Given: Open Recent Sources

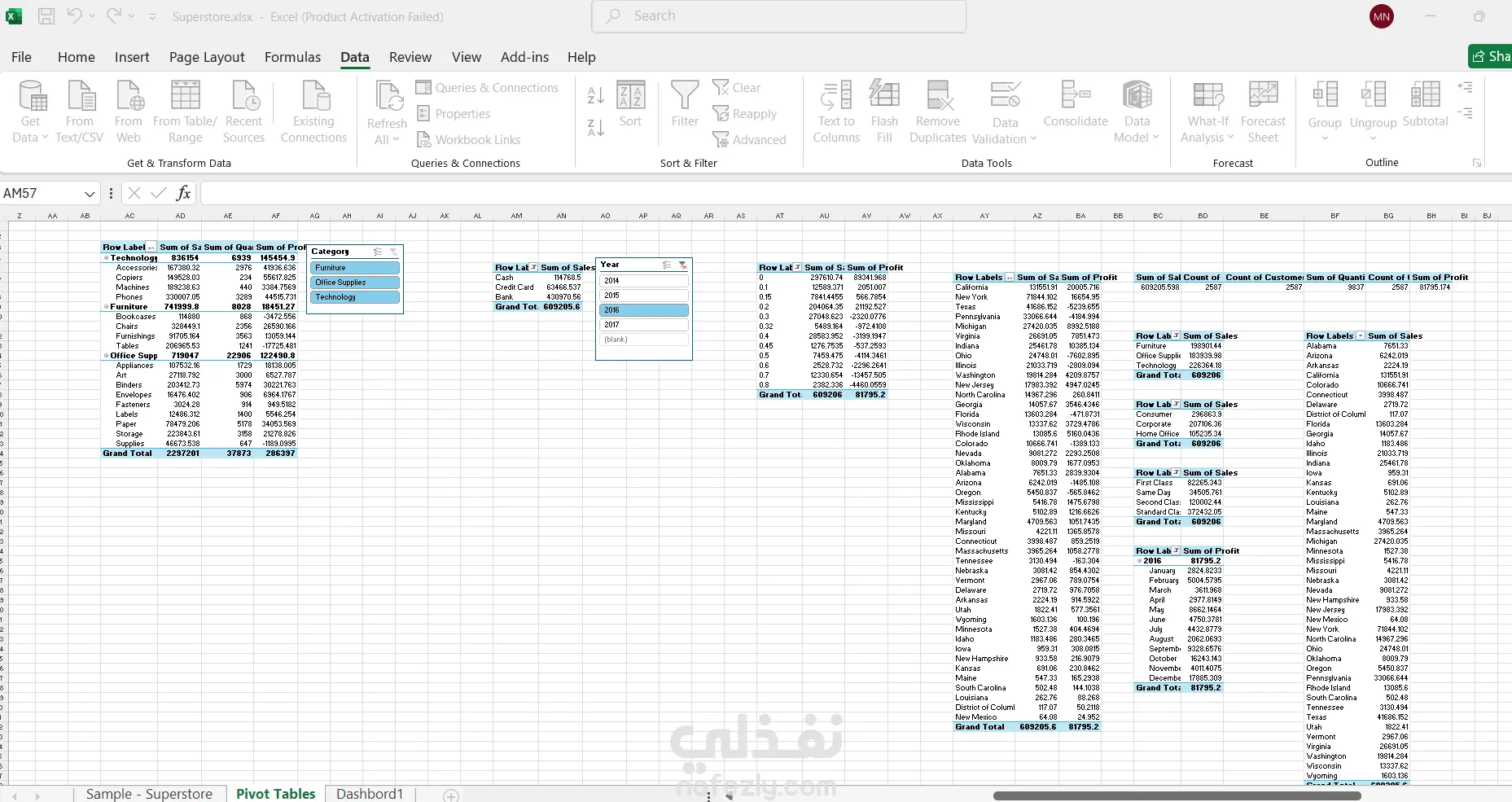Looking at the screenshot, I should pos(244,96).
